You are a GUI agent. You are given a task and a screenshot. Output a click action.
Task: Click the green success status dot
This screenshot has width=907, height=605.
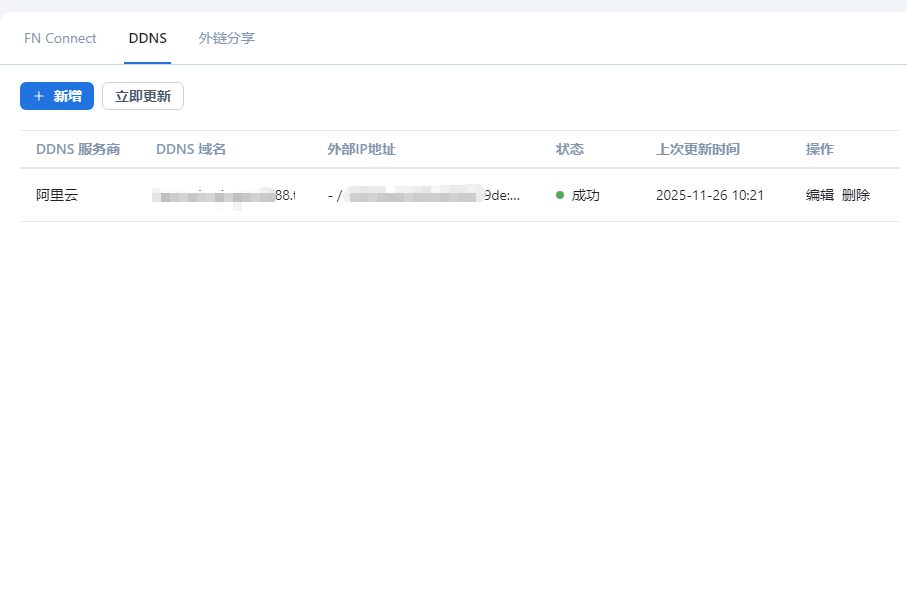point(560,195)
